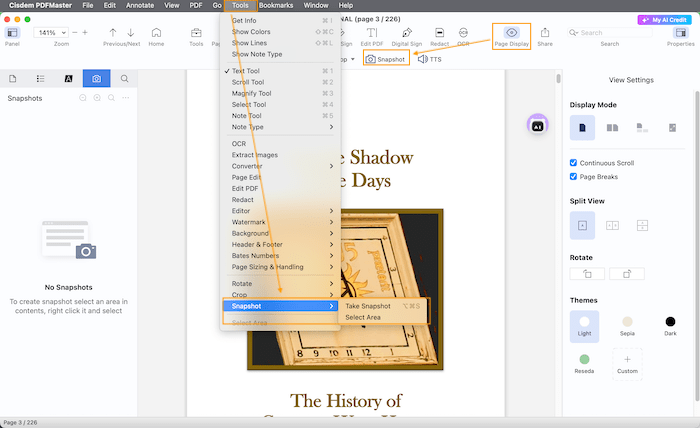The height and width of the screenshot is (428, 700).
Task: Open the Annotate menu
Action: click(x=140, y=5)
